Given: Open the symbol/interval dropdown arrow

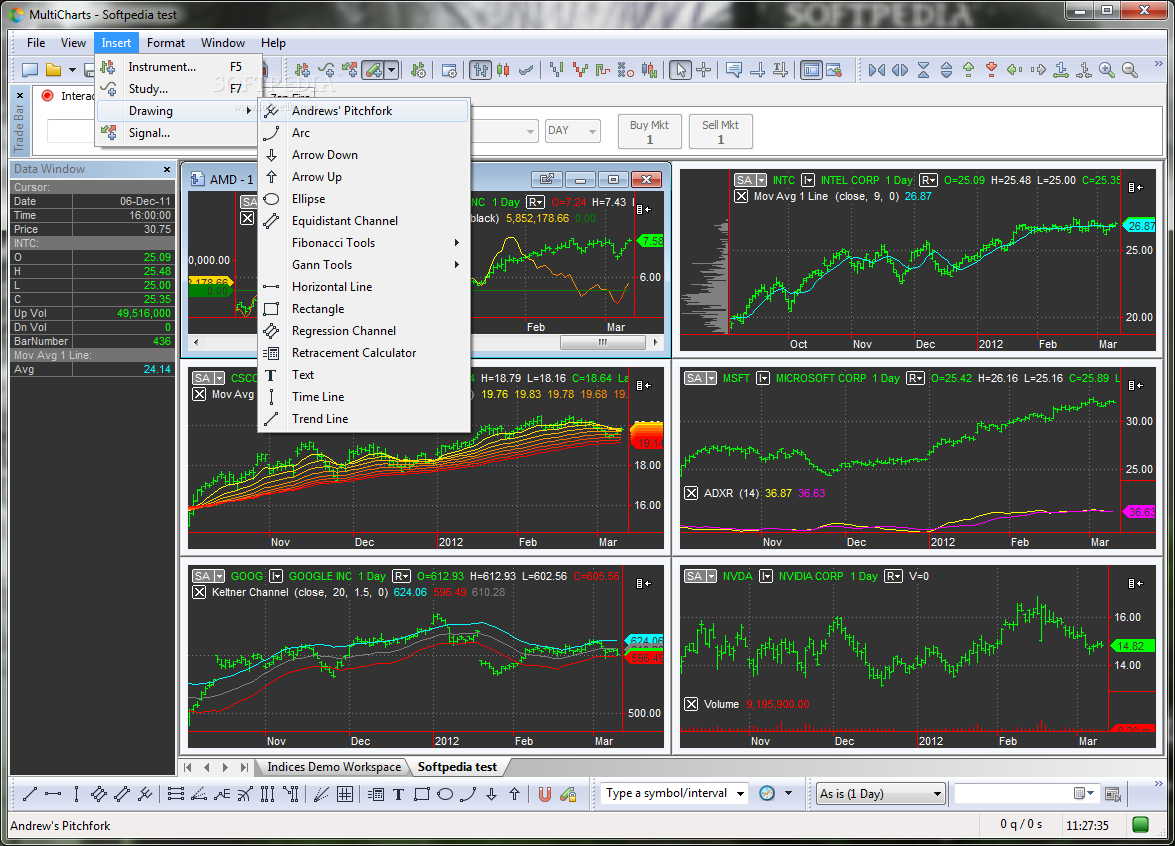Looking at the screenshot, I should (x=740, y=794).
